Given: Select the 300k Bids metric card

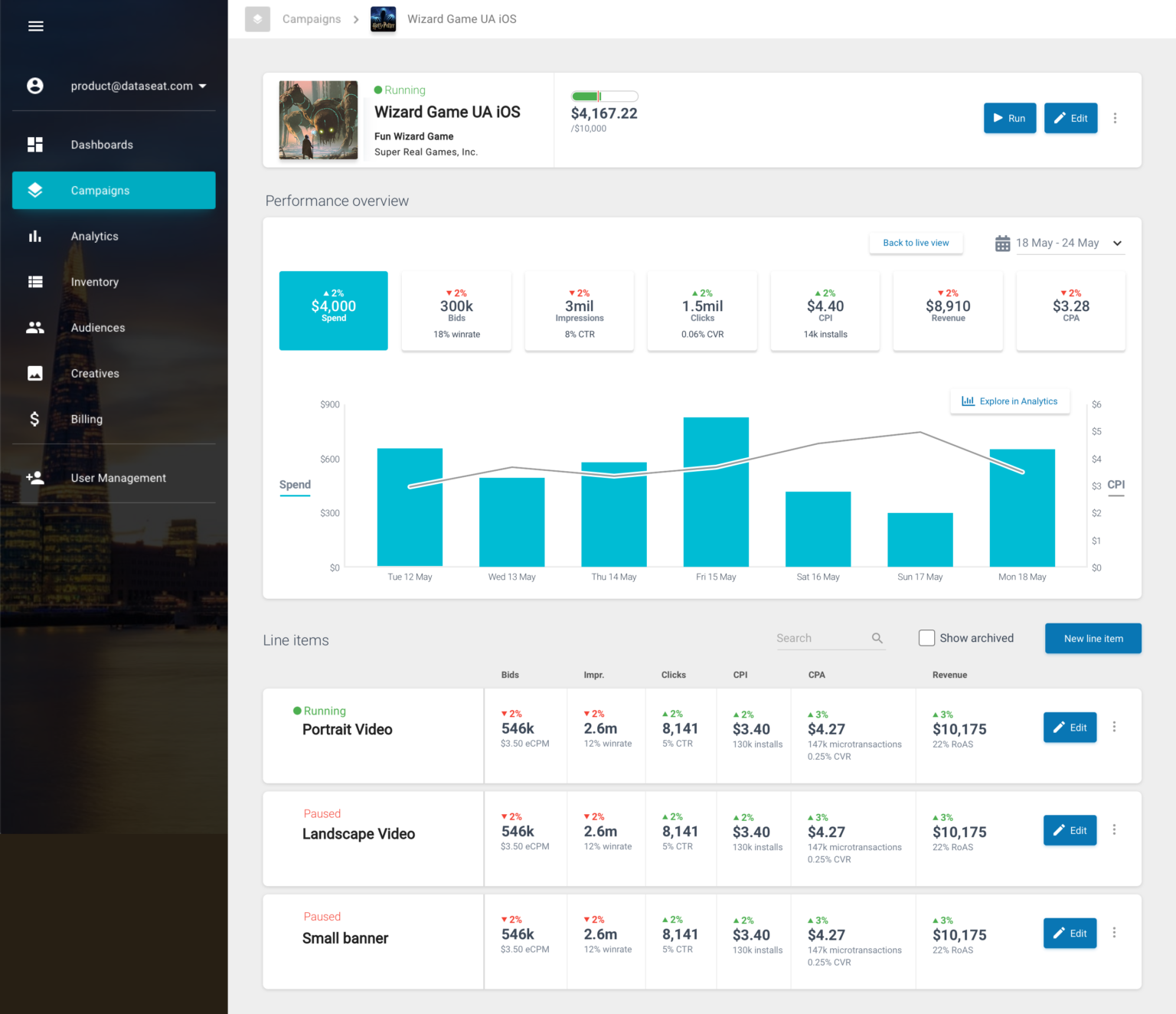Looking at the screenshot, I should tap(456, 310).
